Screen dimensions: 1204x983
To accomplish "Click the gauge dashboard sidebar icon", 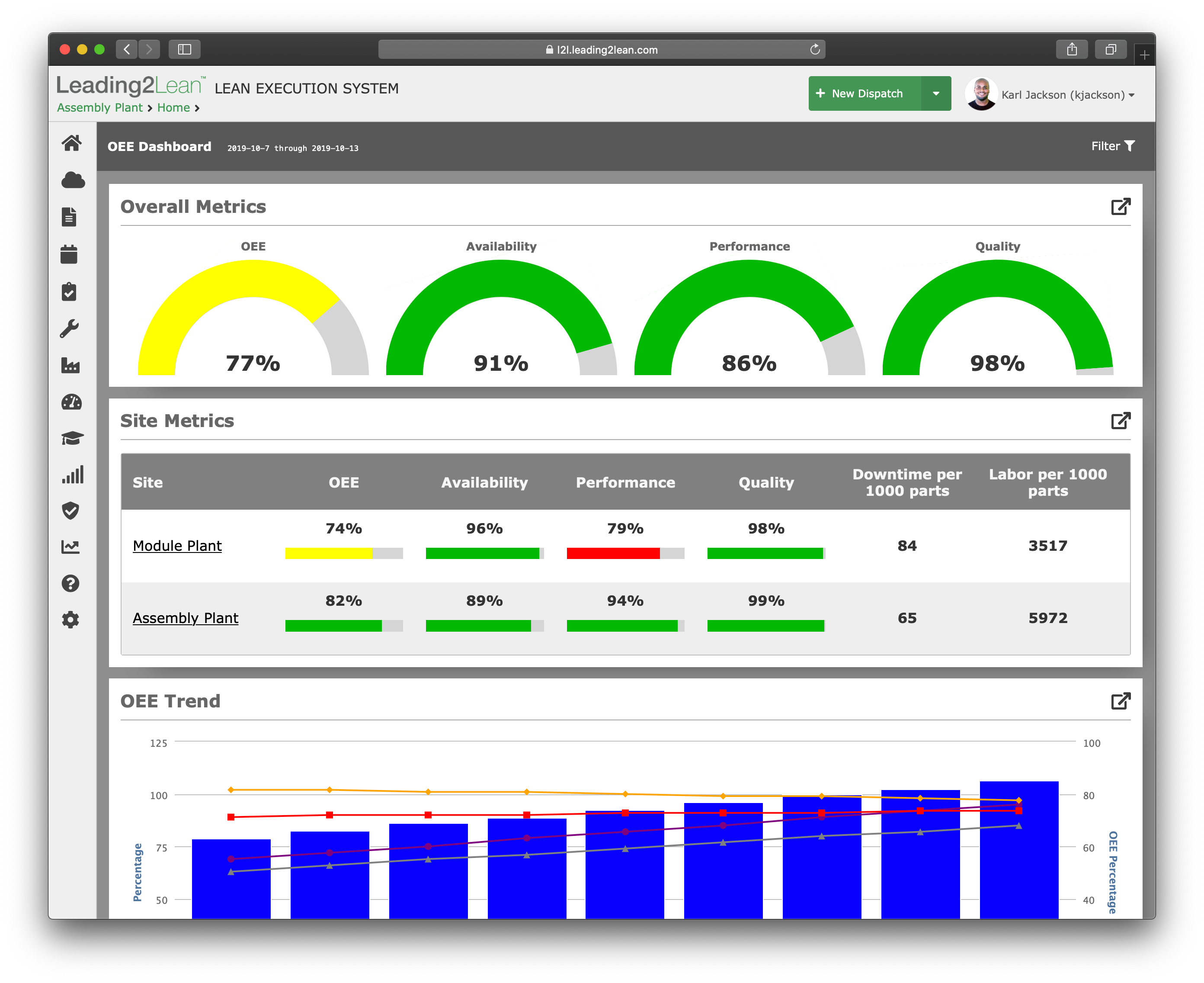I will coord(71,402).
